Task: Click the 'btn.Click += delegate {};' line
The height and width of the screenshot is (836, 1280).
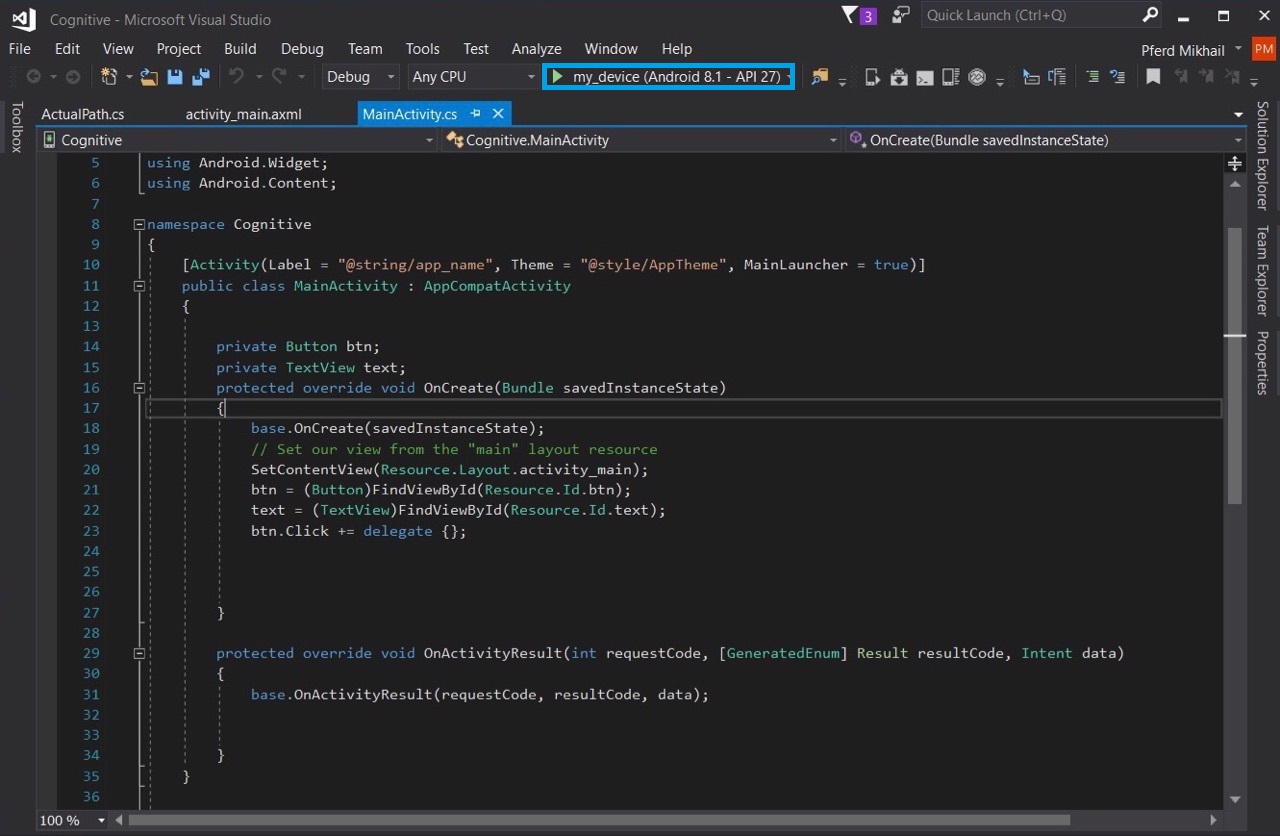Action: [359, 531]
